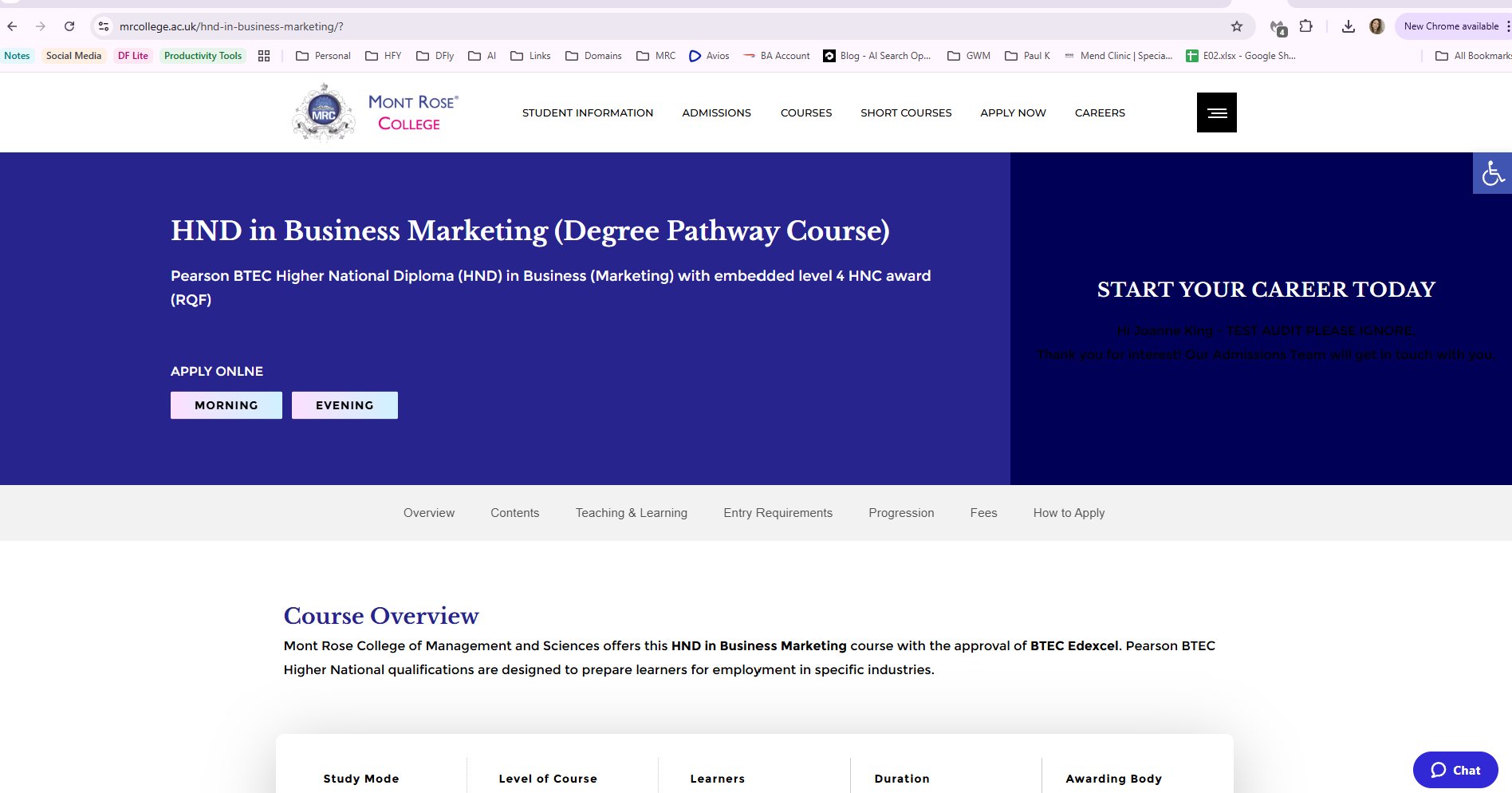Click the New Chrome available update button

point(1451,26)
